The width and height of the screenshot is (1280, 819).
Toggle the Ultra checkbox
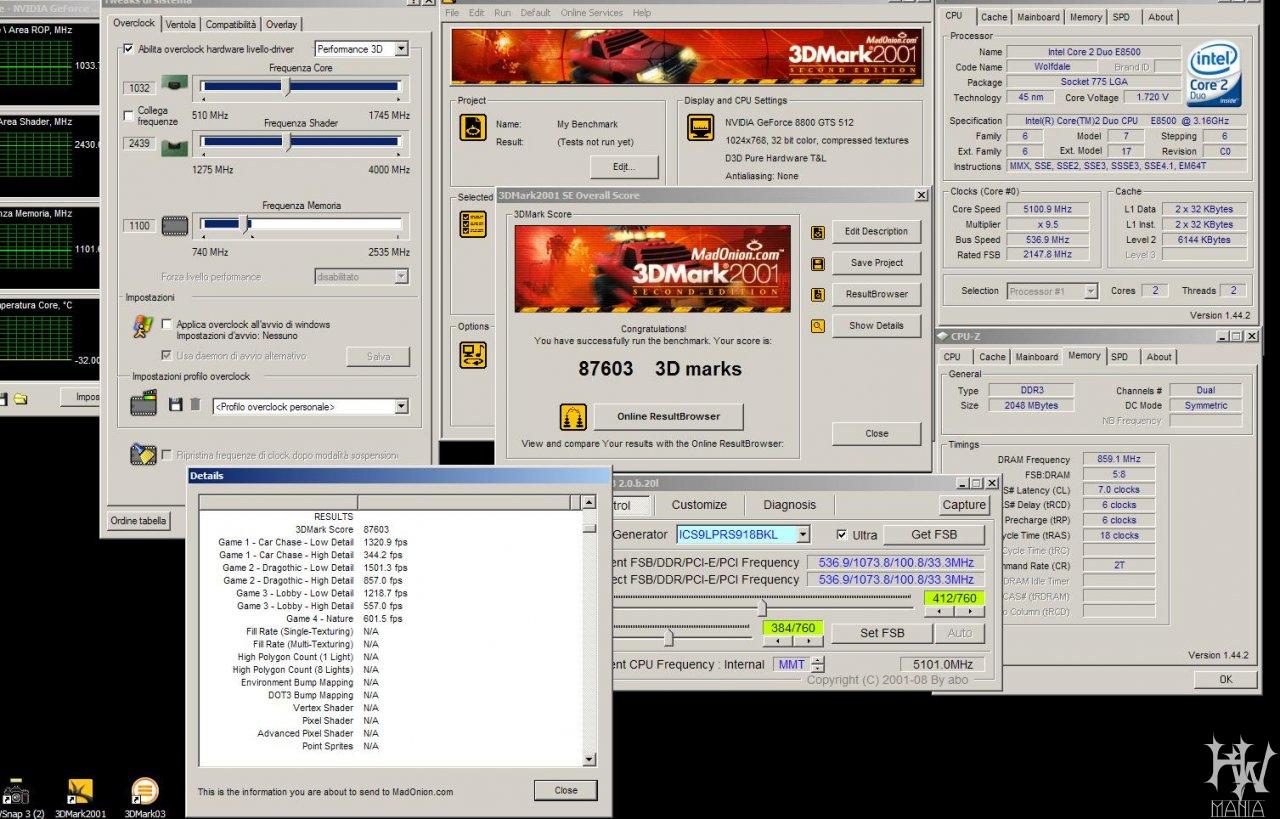(x=841, y=535)
